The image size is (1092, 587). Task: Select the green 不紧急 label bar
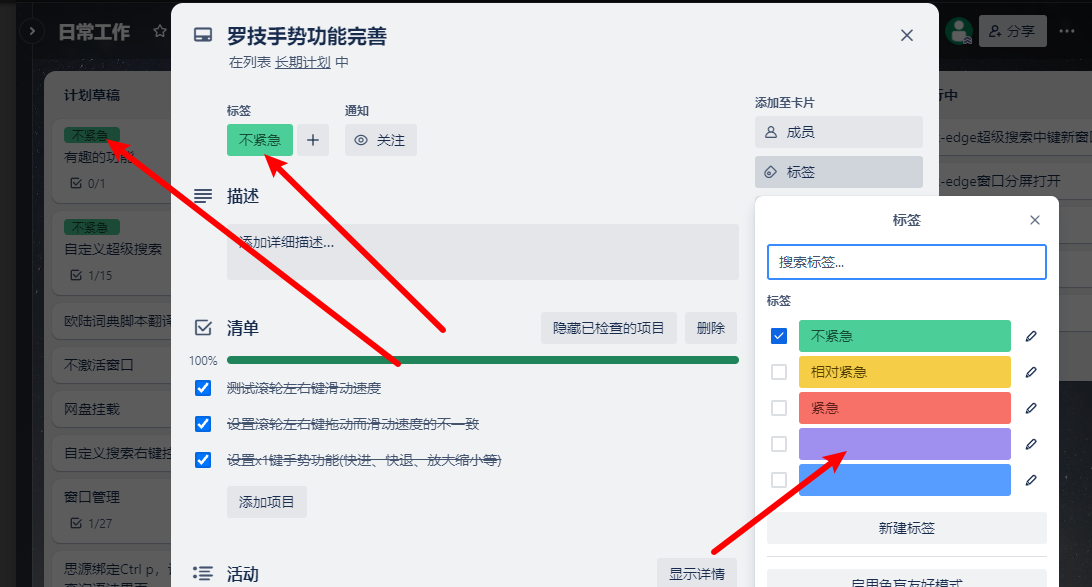[x=905, y=336]
